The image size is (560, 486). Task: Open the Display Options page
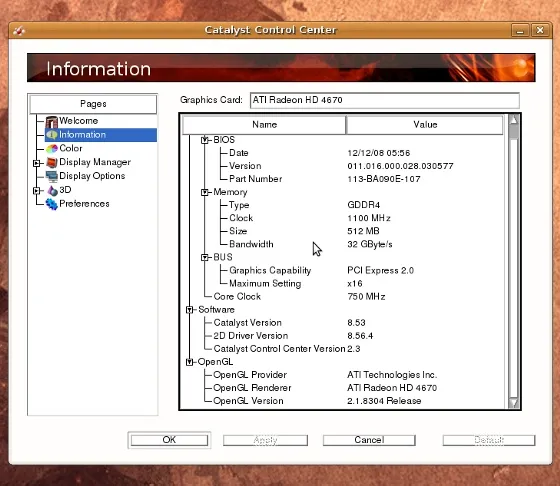[x=92, y=176]
